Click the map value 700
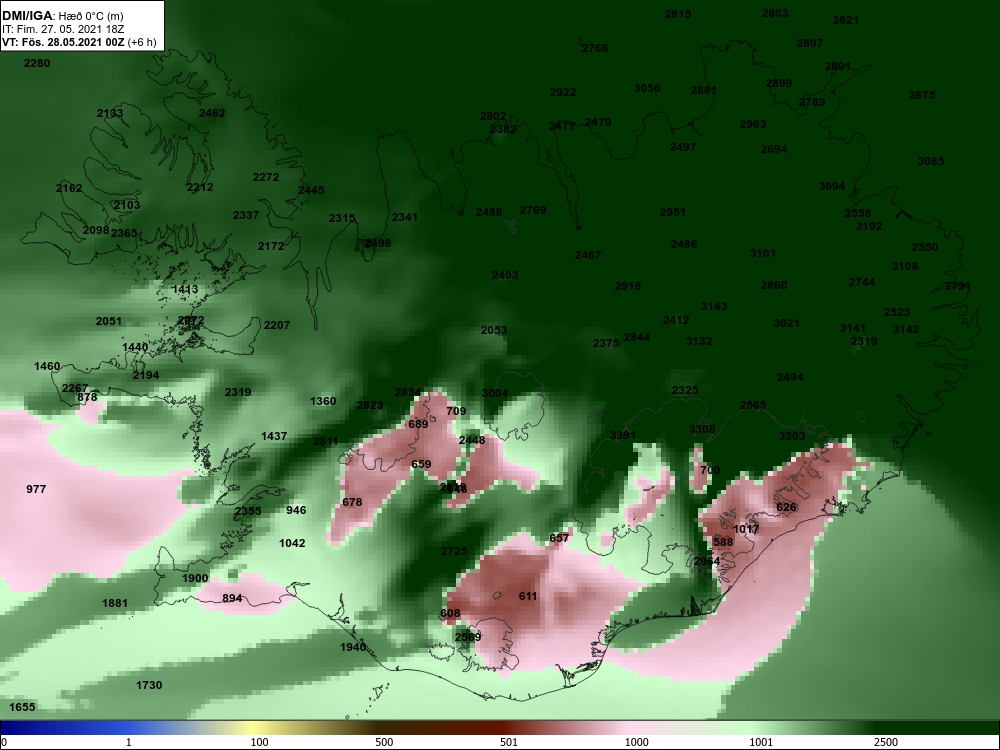The height and width of the screenshot is (750, 1000). pyautogui.click(x=710, y=471)
